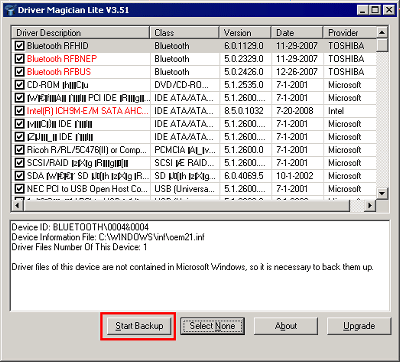Uncheck the Bluetooth RFBNEP checkbox
The image size is (400, 362).
point(20,59)
